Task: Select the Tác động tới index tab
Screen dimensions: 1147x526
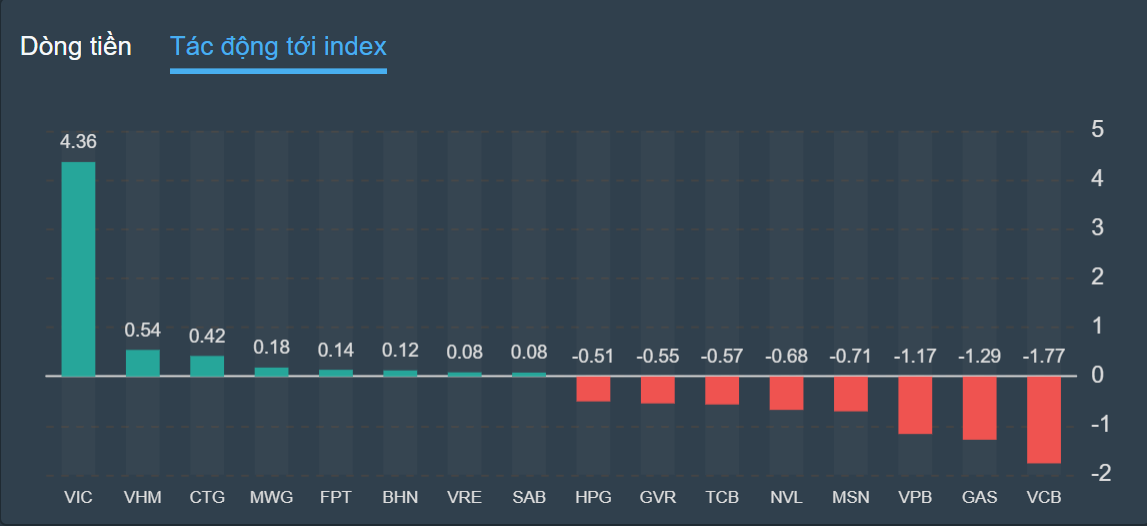Action: point(278,46)
